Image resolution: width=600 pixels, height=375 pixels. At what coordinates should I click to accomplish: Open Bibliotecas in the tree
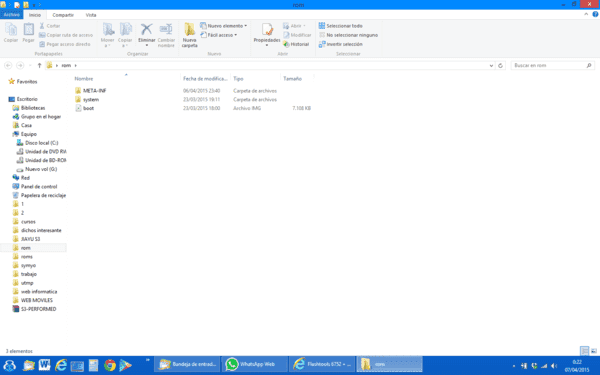(x=33, y=108)
